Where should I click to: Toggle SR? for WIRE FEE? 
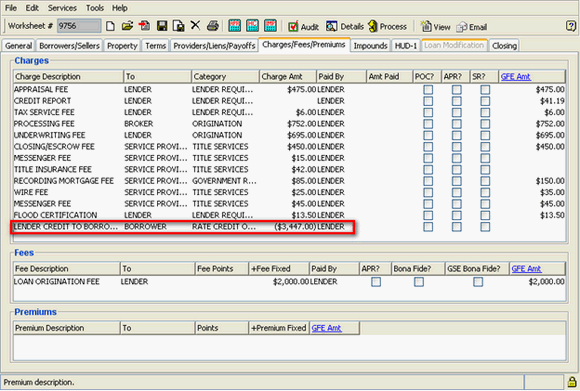click(x=485, y=193)
